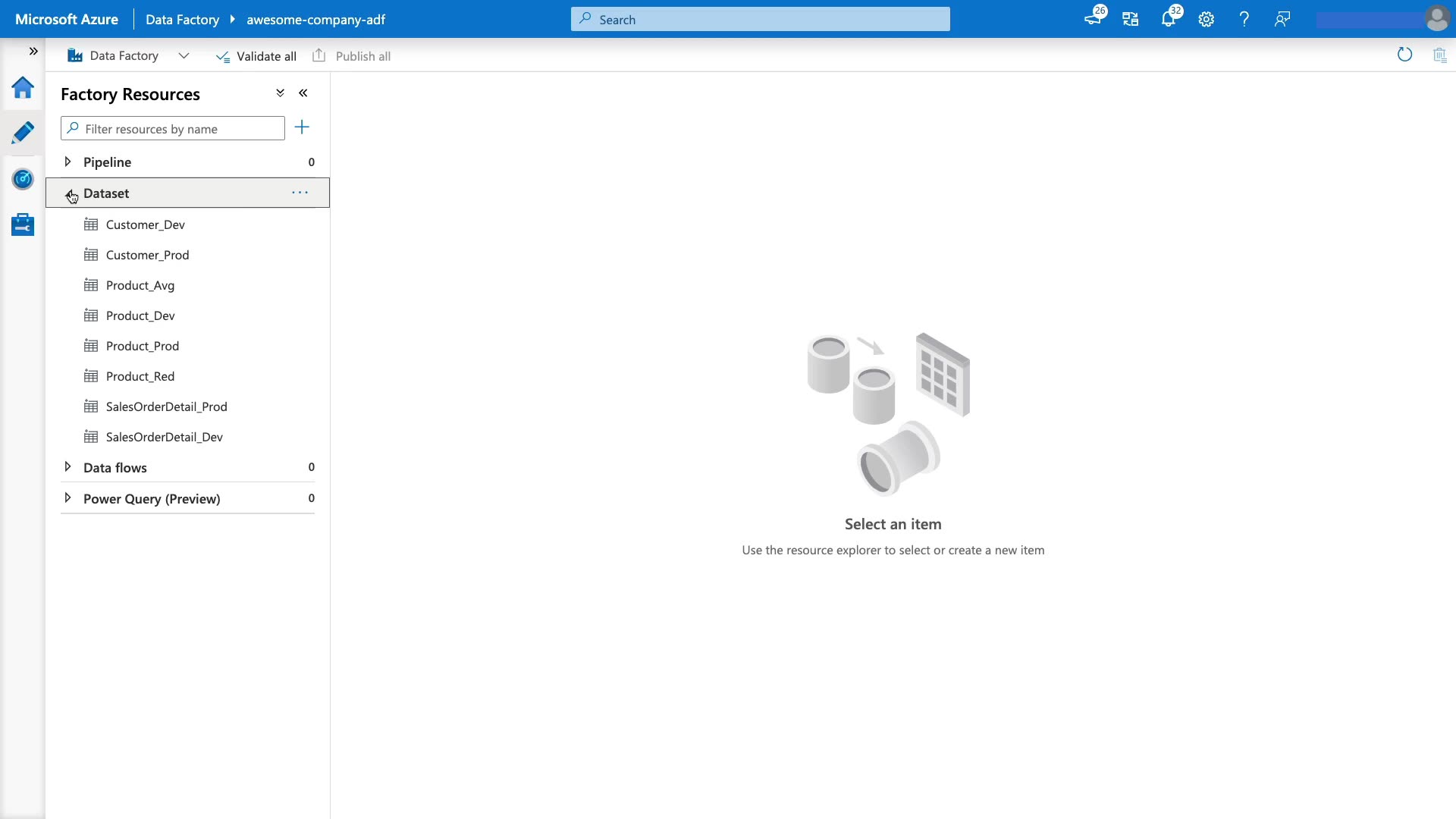Expand the left sidebar double chevron
Image resolution: width=1456 pixels, height=819 pixels.
coord(33,51)
